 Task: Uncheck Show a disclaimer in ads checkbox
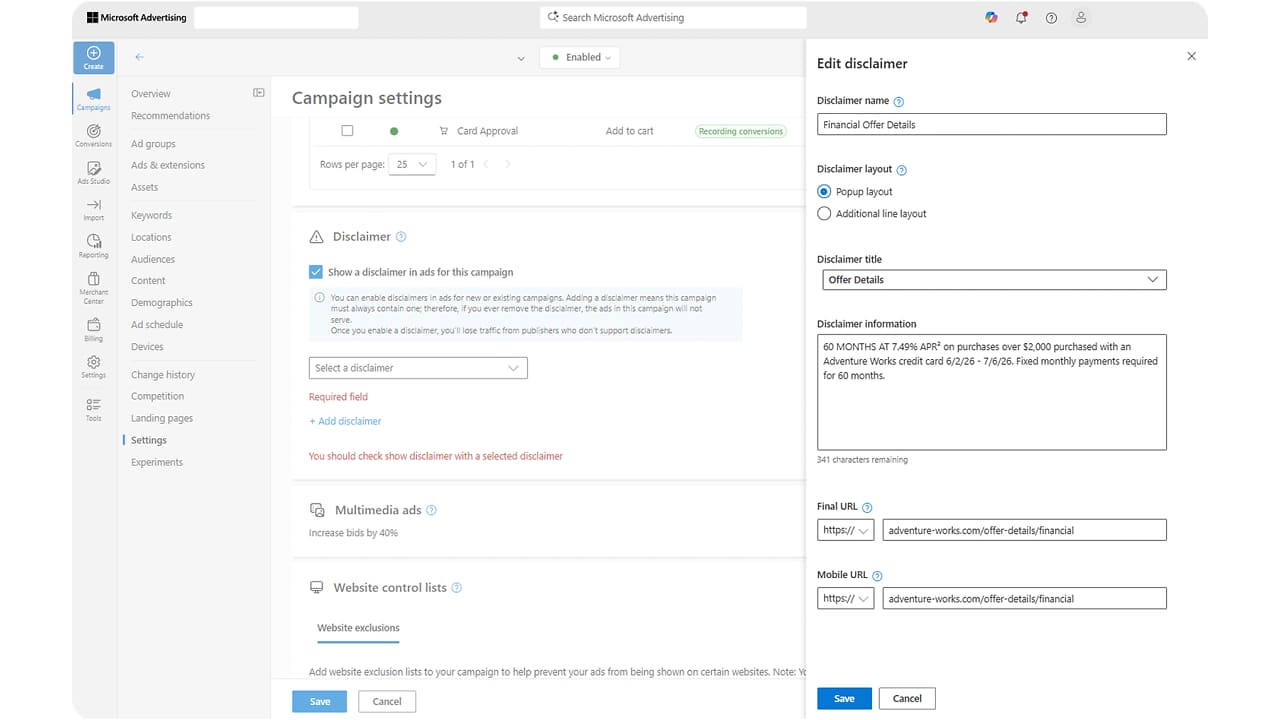[316, 272]
